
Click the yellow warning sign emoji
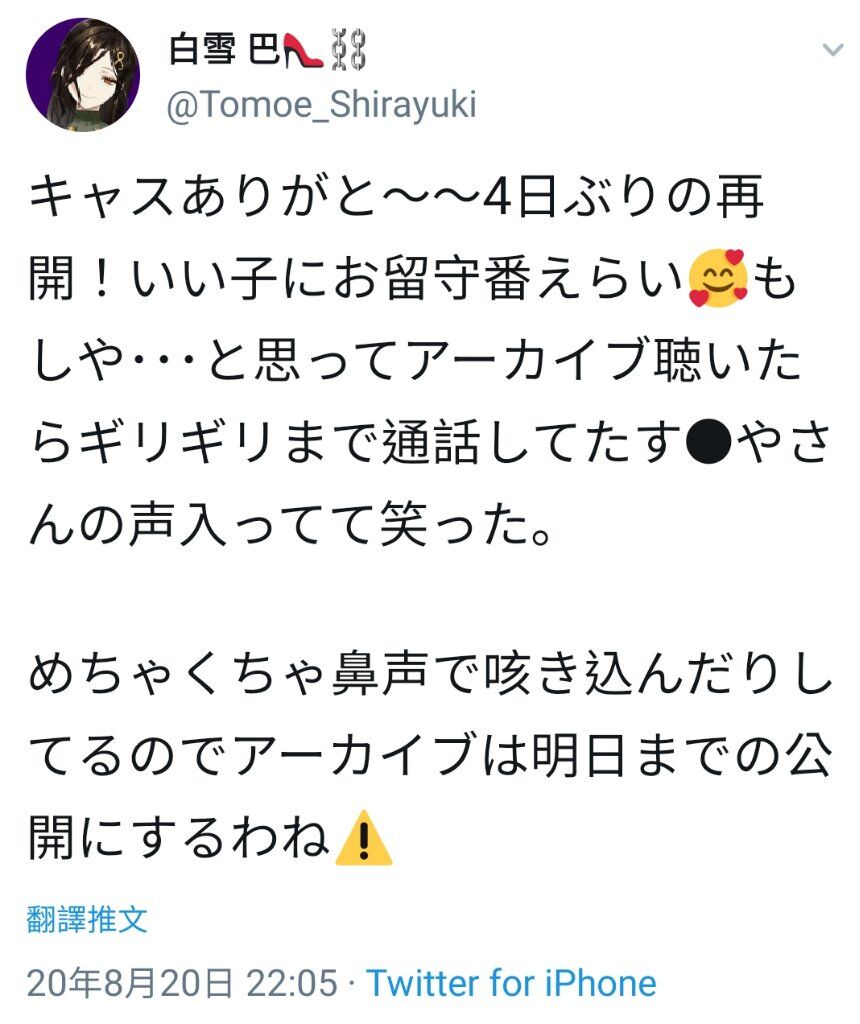tap(363, 838)
